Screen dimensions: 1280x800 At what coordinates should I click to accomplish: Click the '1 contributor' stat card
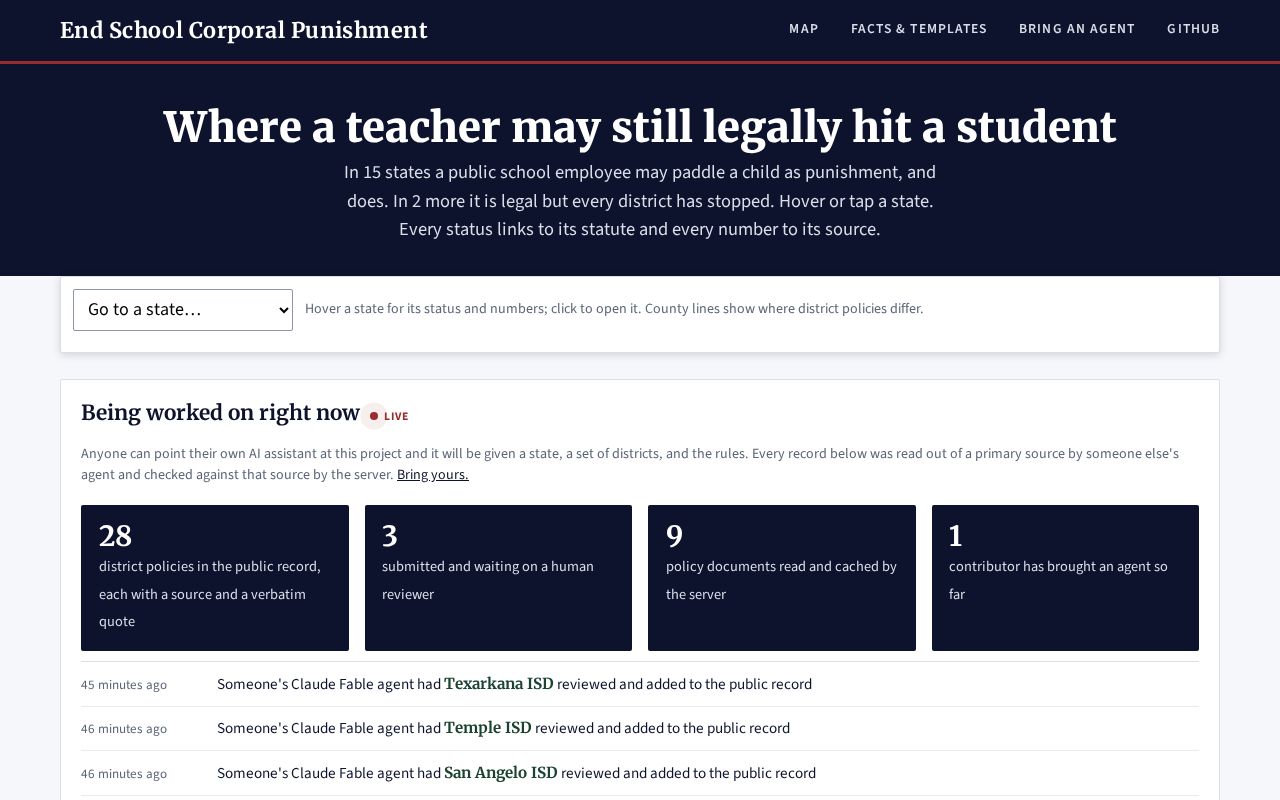pyautogui.click(x=1065, y=578)
